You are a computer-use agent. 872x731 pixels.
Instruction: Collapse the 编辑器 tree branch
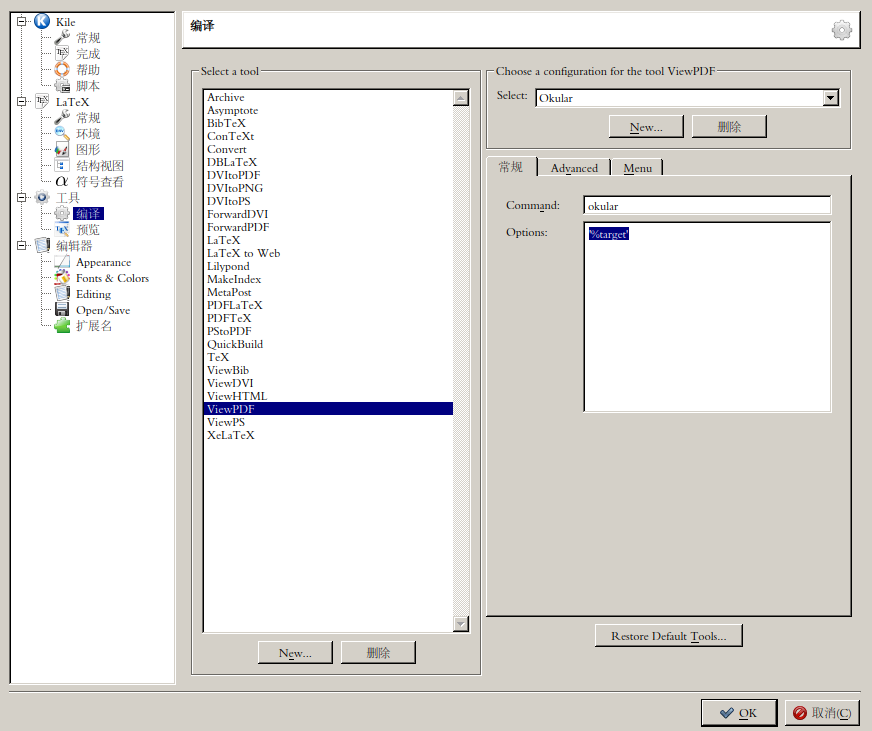coord(21,245)
